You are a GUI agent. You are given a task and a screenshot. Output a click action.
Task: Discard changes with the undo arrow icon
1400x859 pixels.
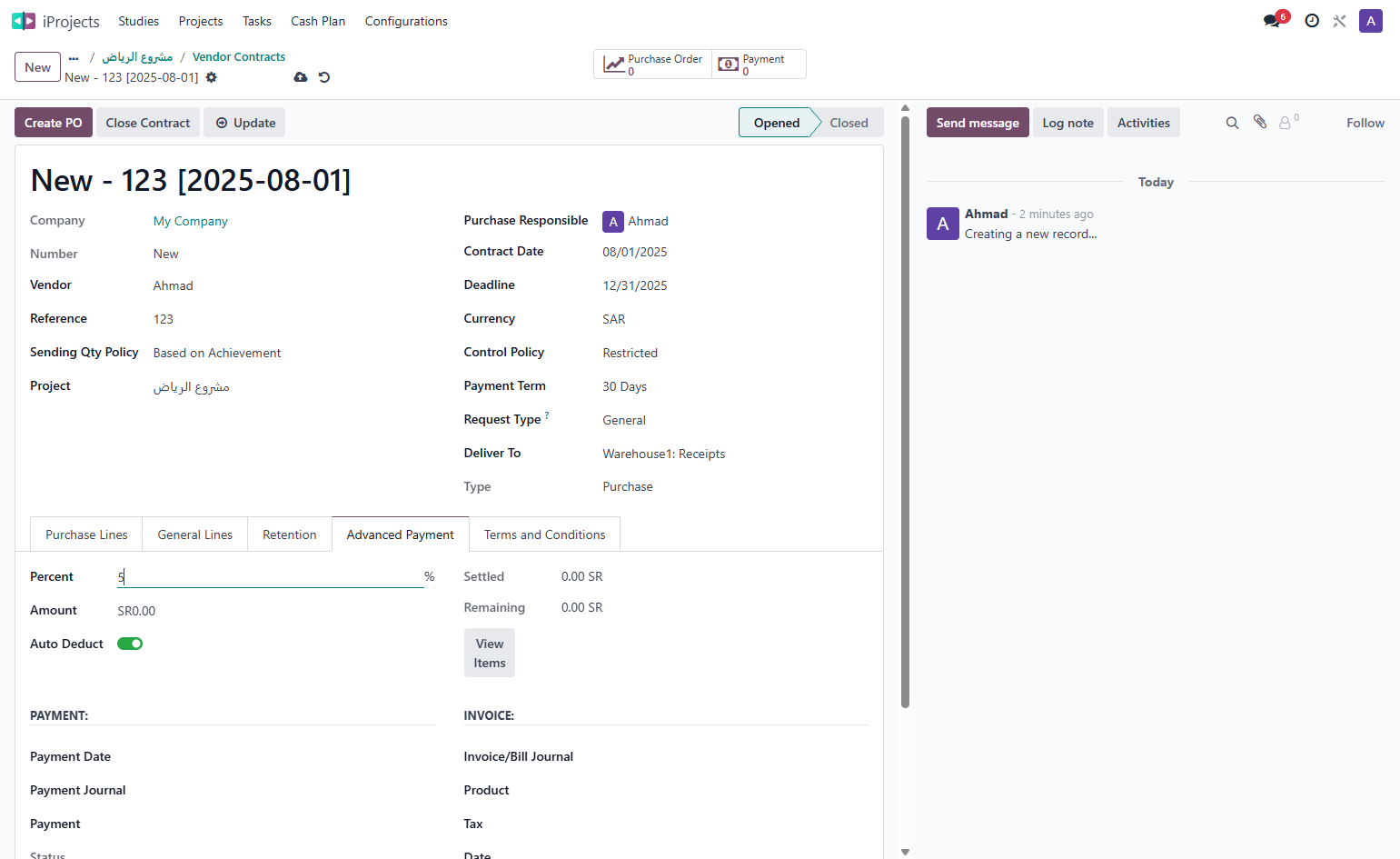click(x=324, y=77)
